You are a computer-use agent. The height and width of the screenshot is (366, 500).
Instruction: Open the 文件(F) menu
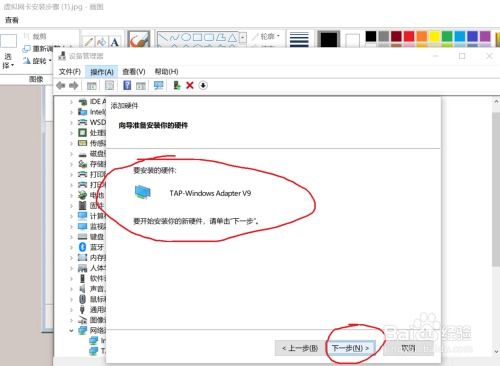(x=70, y=72)
